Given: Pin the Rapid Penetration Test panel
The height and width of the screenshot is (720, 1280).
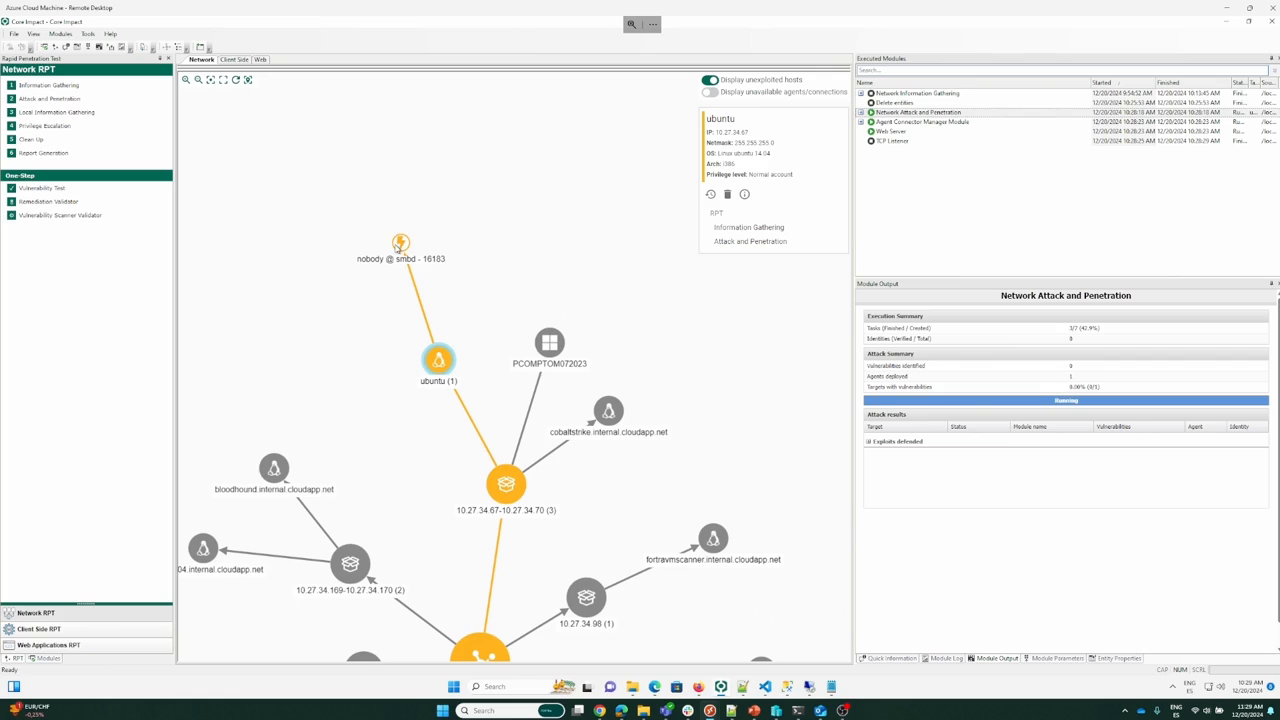Looking at the screenshot, I should [159, 59].
